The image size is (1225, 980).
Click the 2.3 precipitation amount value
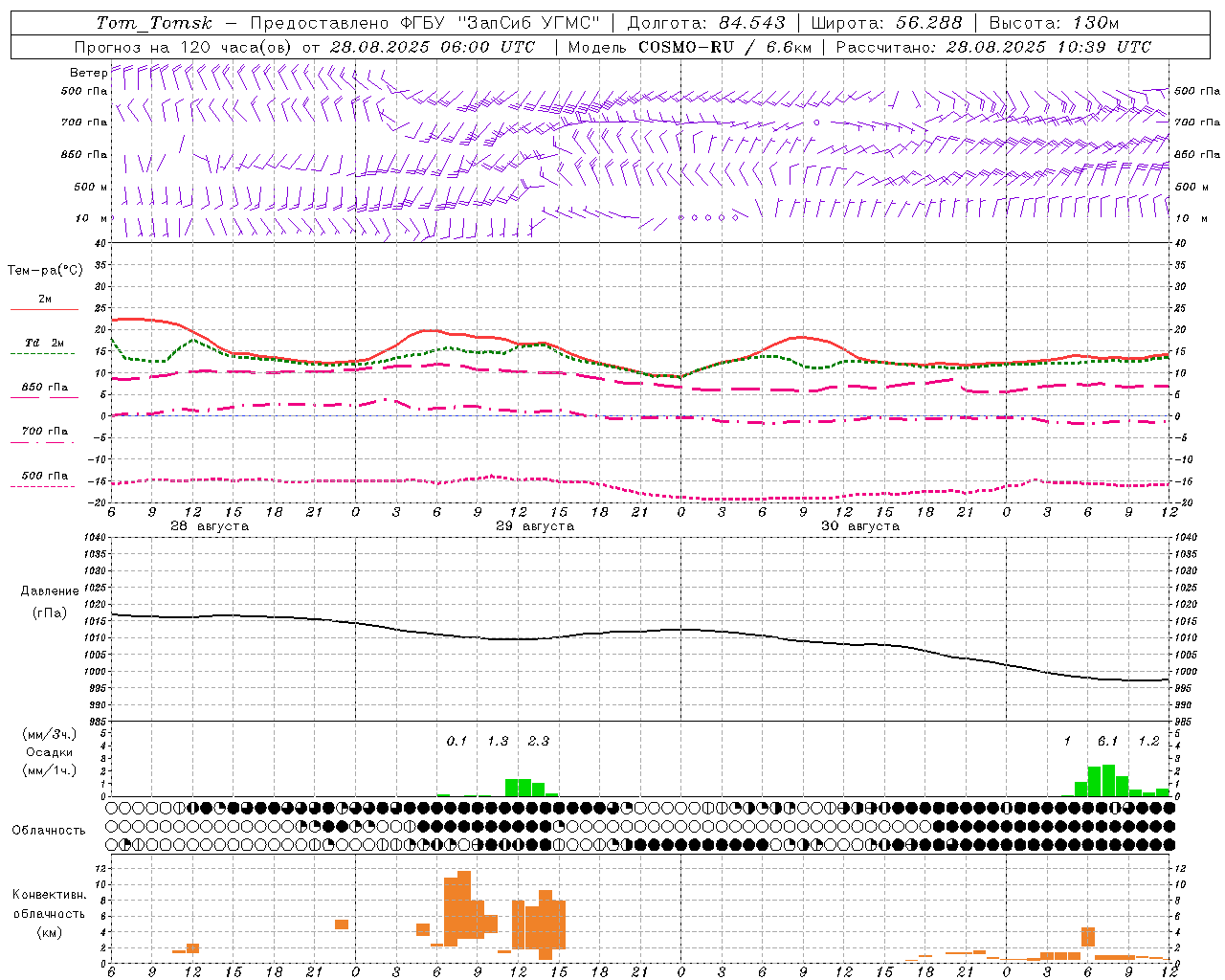pos(539,742)
